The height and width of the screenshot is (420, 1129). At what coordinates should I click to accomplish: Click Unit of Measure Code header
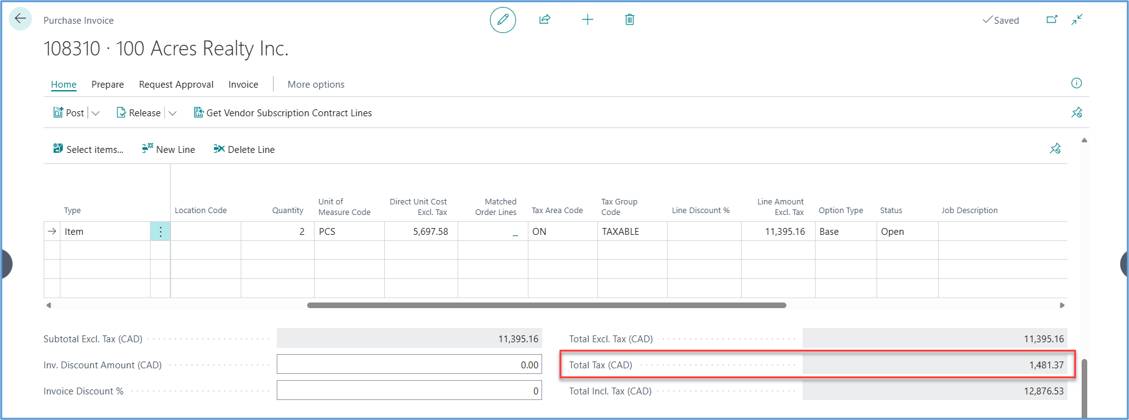(x=344, y=206)
